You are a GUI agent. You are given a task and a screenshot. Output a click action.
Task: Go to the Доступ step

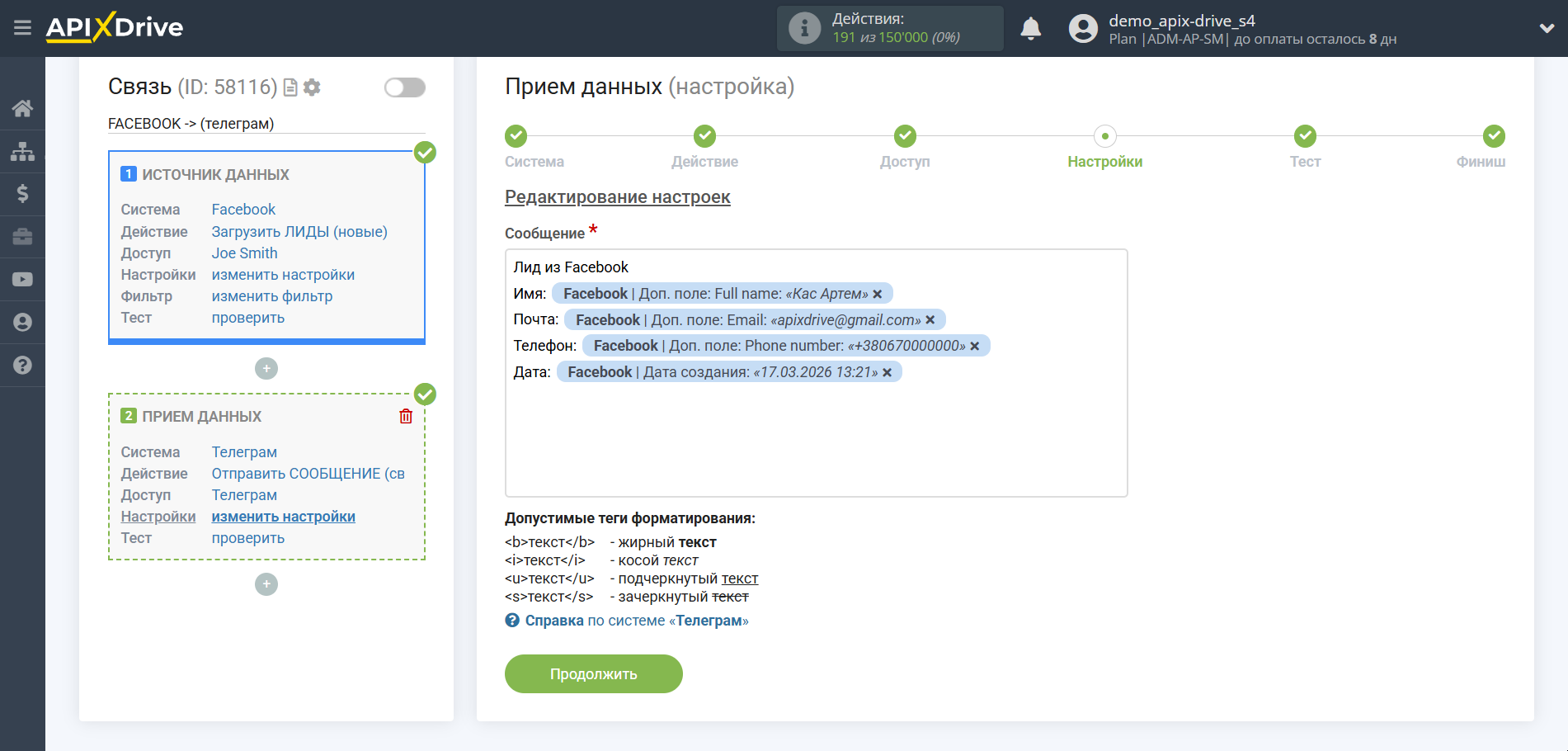click(905, 136)
